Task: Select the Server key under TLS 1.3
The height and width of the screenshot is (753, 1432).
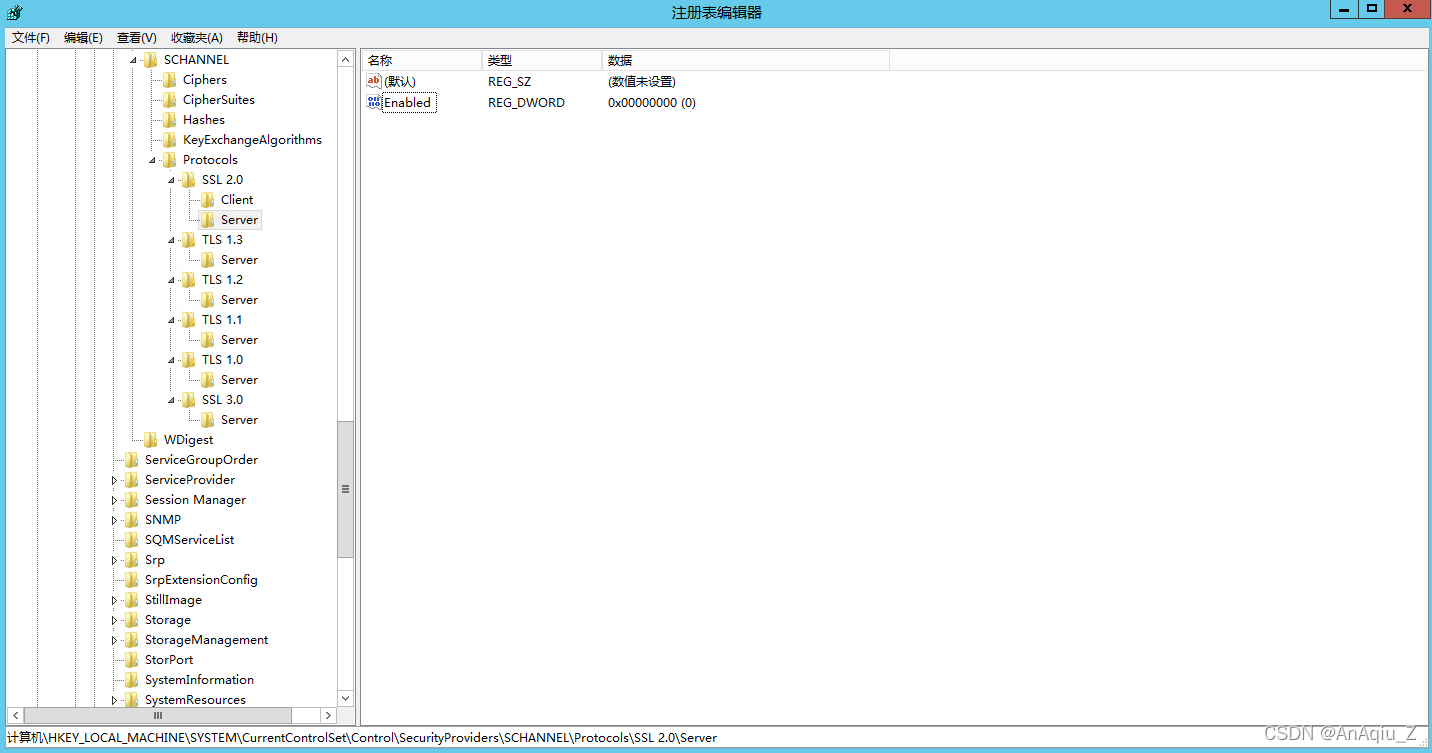Action: [x=239, y=260]
